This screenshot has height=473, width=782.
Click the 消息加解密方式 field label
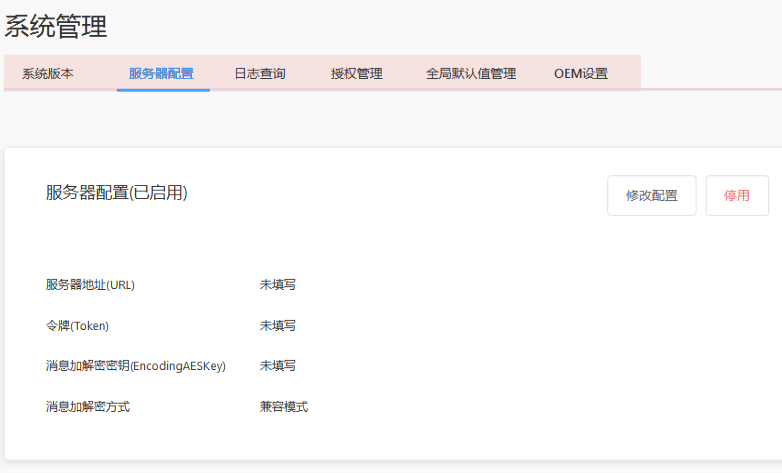click(x=88, y=407)
